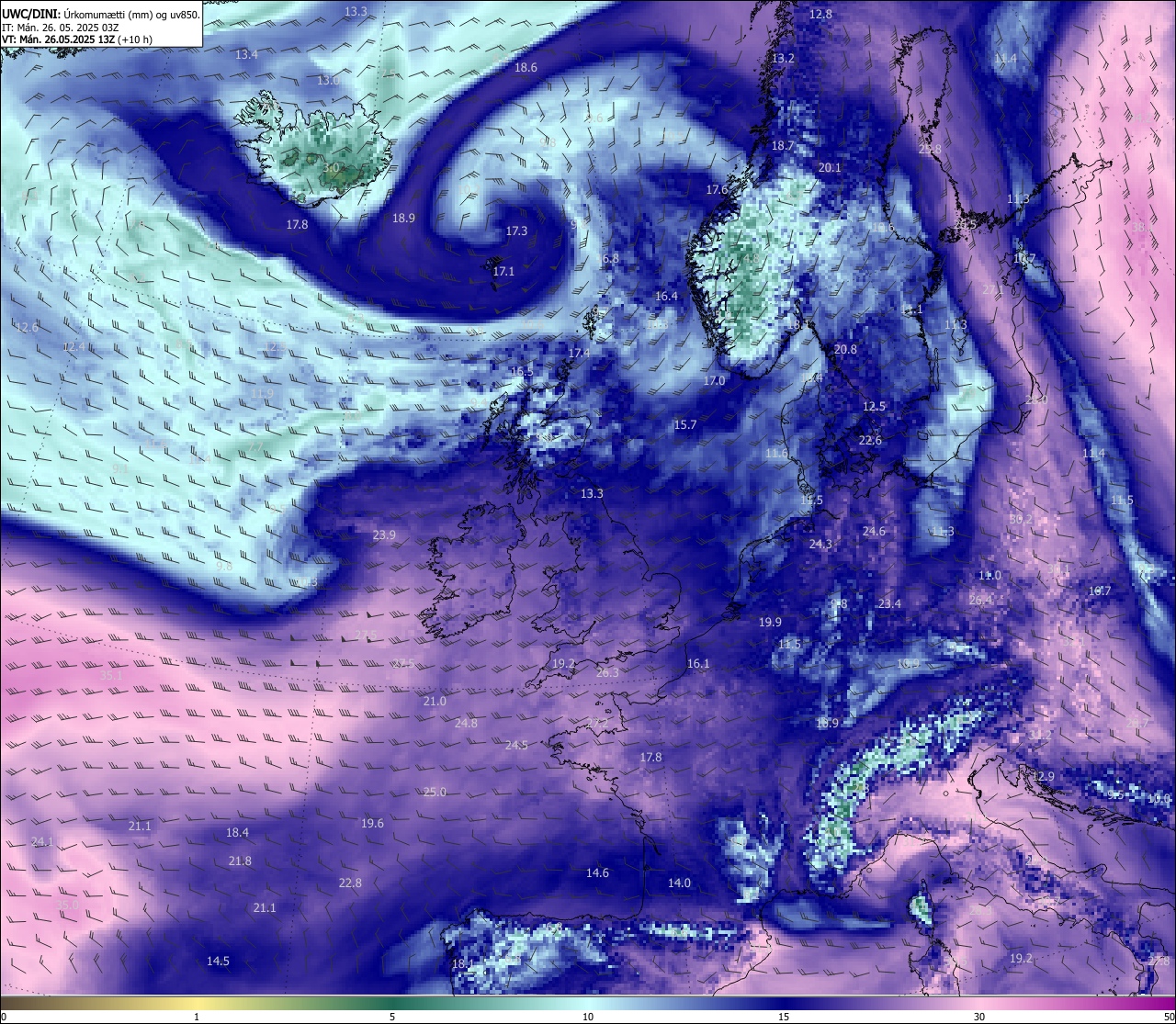Click the 21.0 value southwest of Ireland
Viewport: 1176px width, 1024px height.
point(435,702)
